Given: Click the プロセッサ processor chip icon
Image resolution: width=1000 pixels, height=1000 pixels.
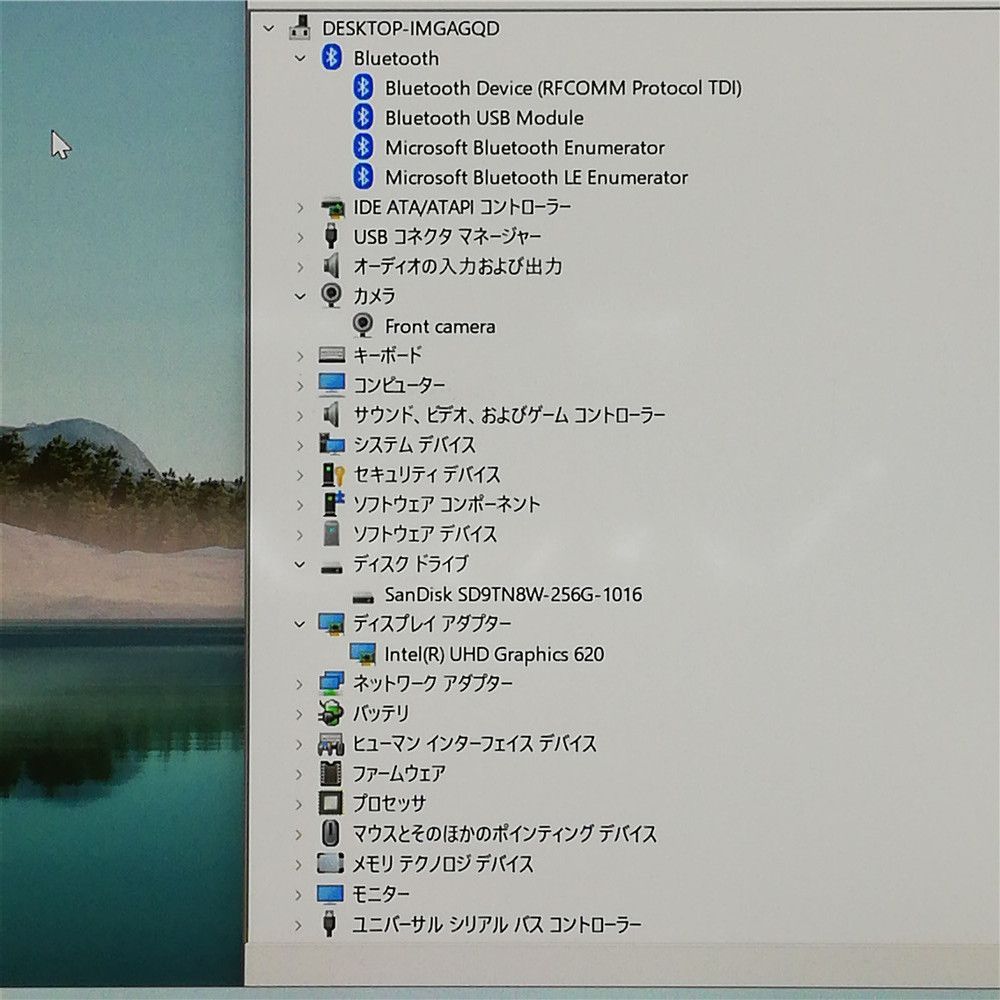Looking at the screenshot, I should (x=331, y=803).
